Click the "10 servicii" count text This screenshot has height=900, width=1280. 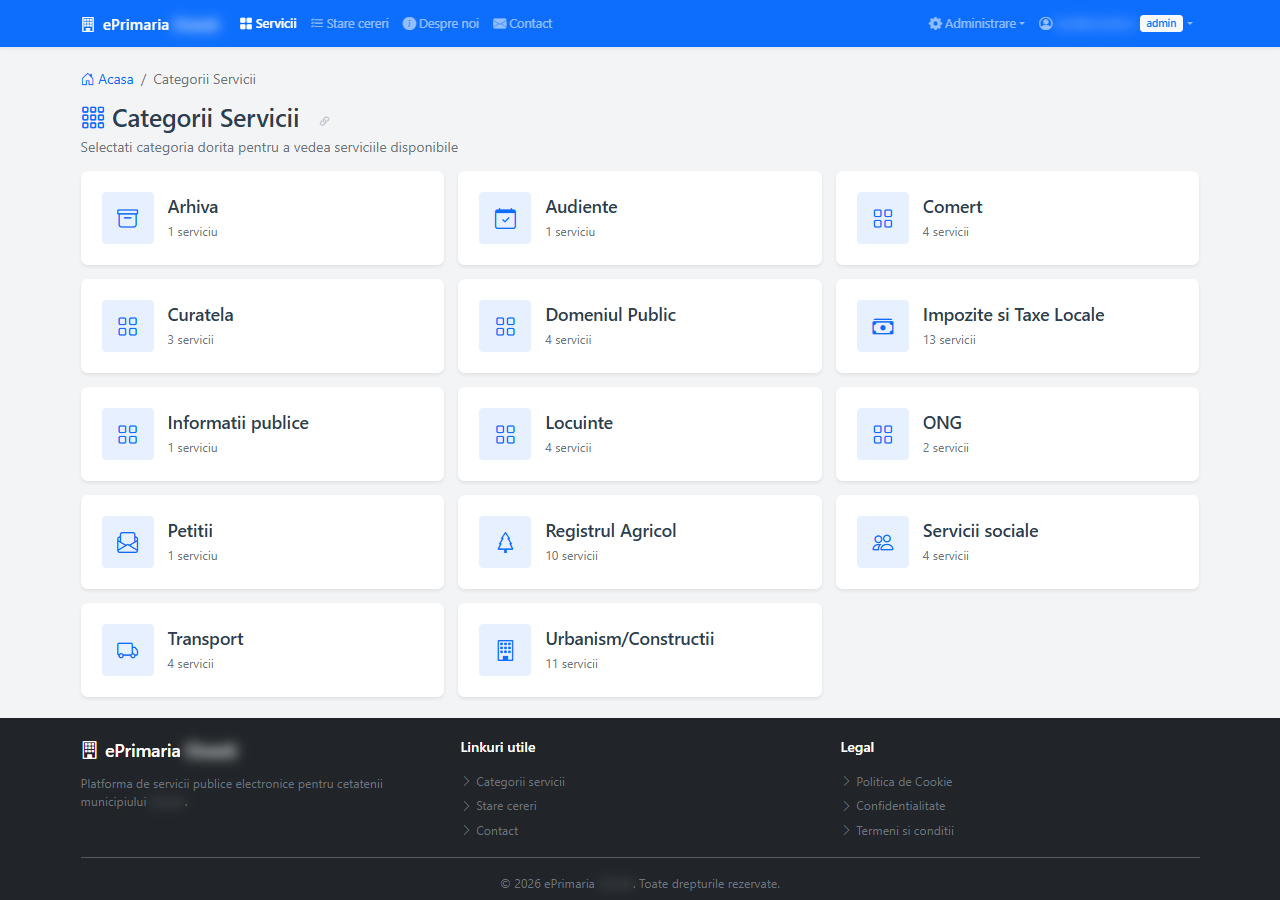click(572, 556)
